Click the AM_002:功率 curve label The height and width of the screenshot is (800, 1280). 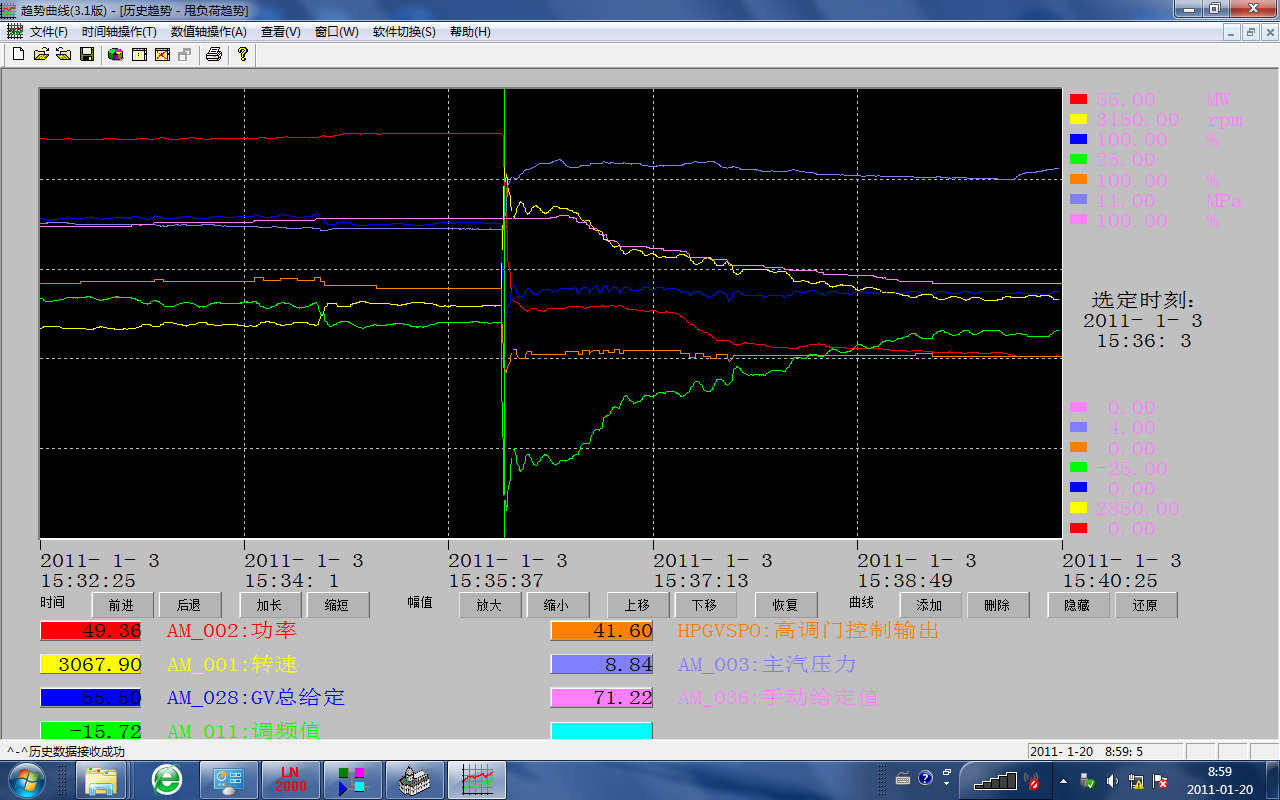pyautogui.click(x=232, y=631)
